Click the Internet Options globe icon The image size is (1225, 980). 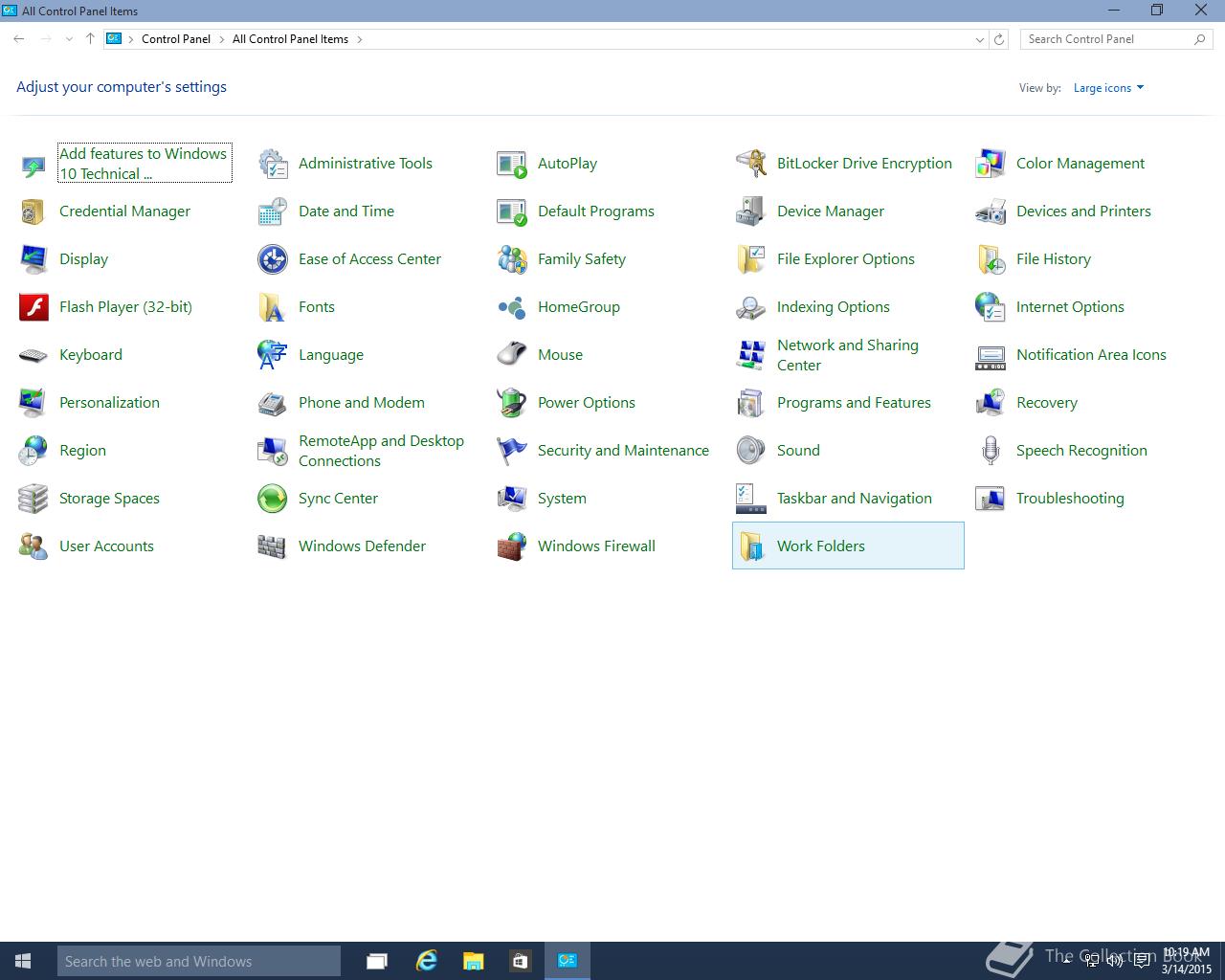pos(991,307)
